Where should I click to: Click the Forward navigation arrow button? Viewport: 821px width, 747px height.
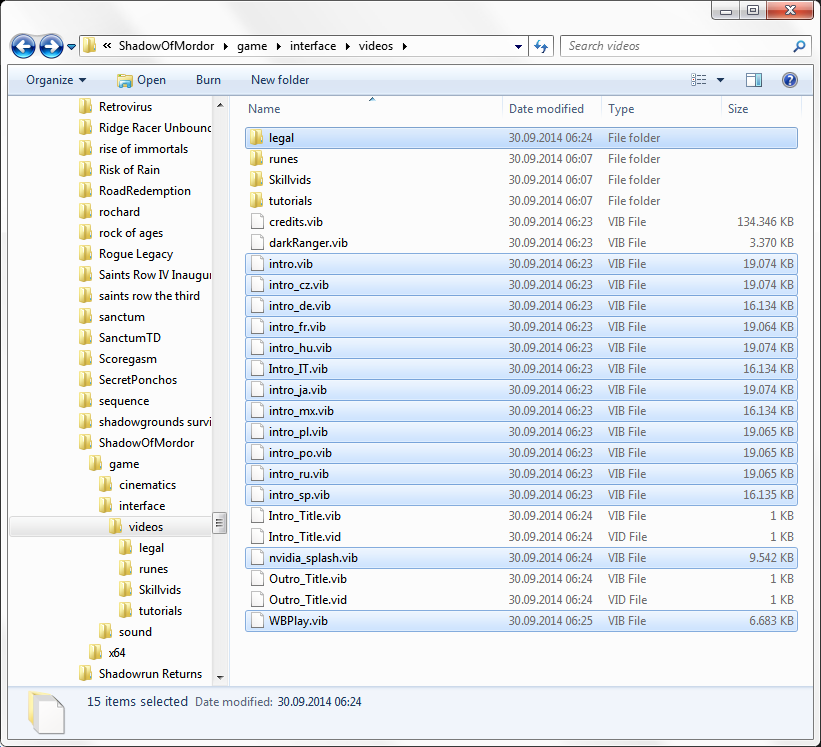pyautogui.click(x=51, y=47)
